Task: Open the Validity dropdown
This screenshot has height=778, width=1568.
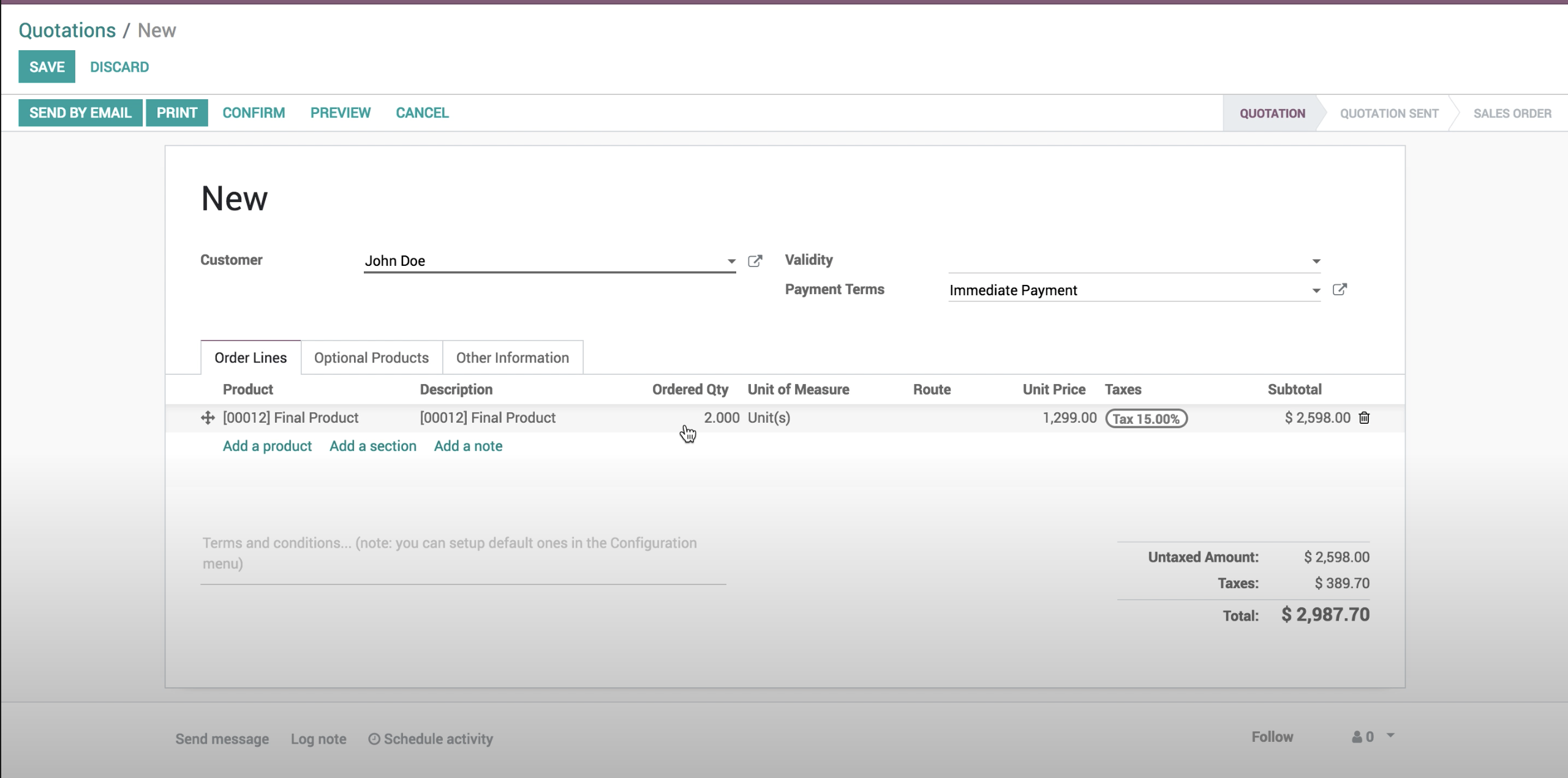Action: coord(1314,260)
